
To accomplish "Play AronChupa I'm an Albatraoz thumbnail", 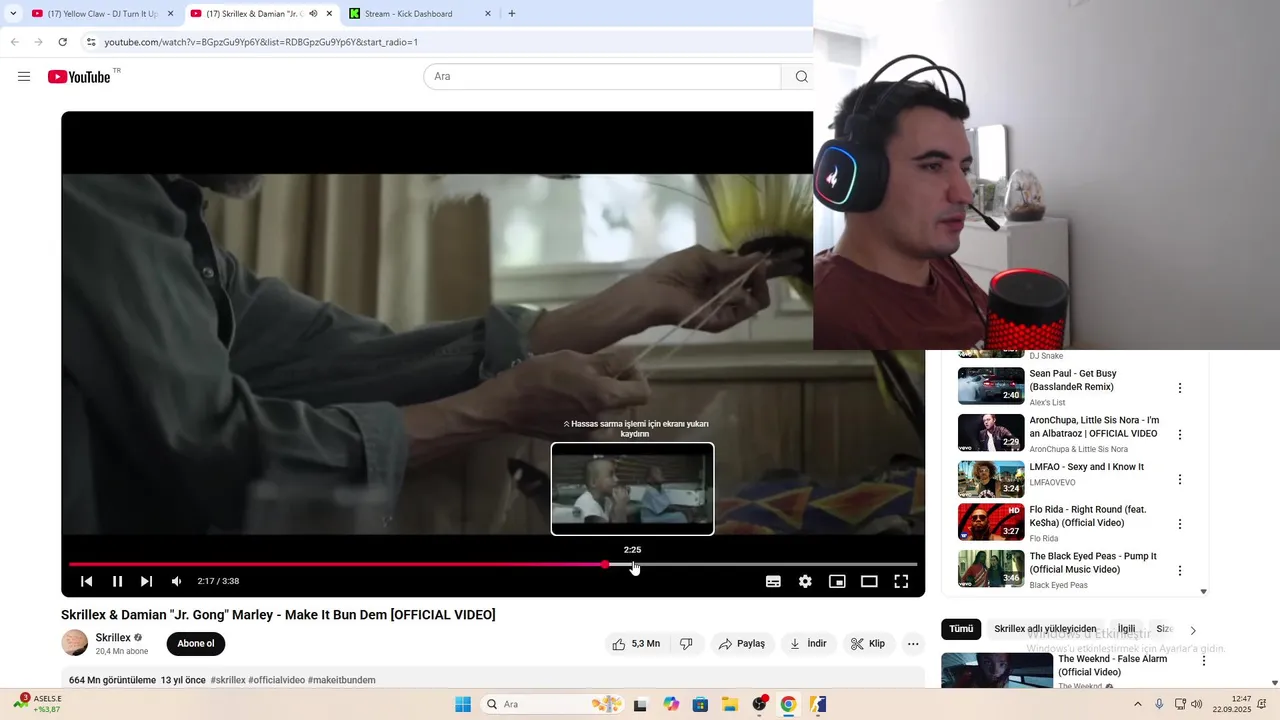I will click(x=991, y=433).
